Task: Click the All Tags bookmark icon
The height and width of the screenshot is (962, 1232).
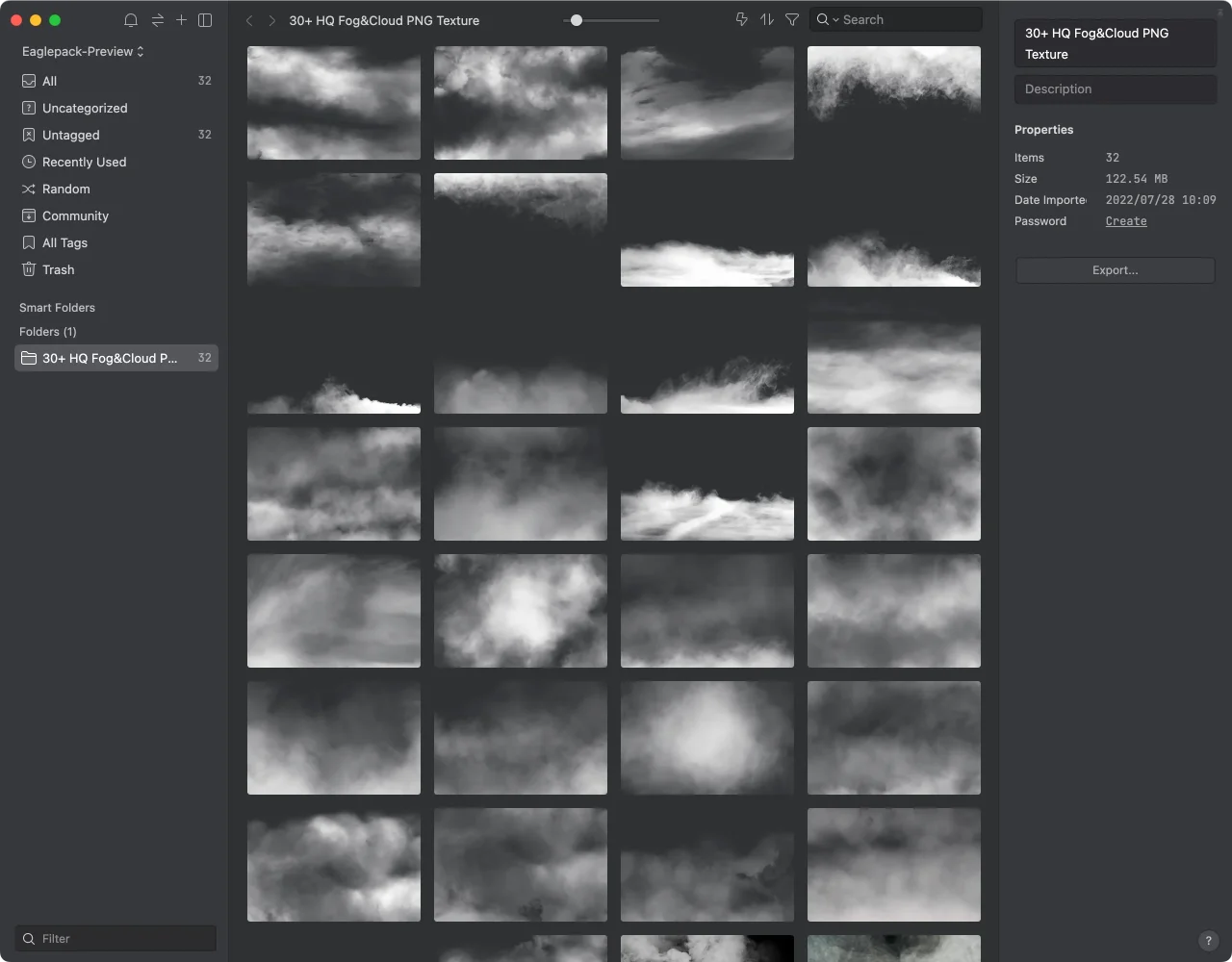Action: point(29,242)
